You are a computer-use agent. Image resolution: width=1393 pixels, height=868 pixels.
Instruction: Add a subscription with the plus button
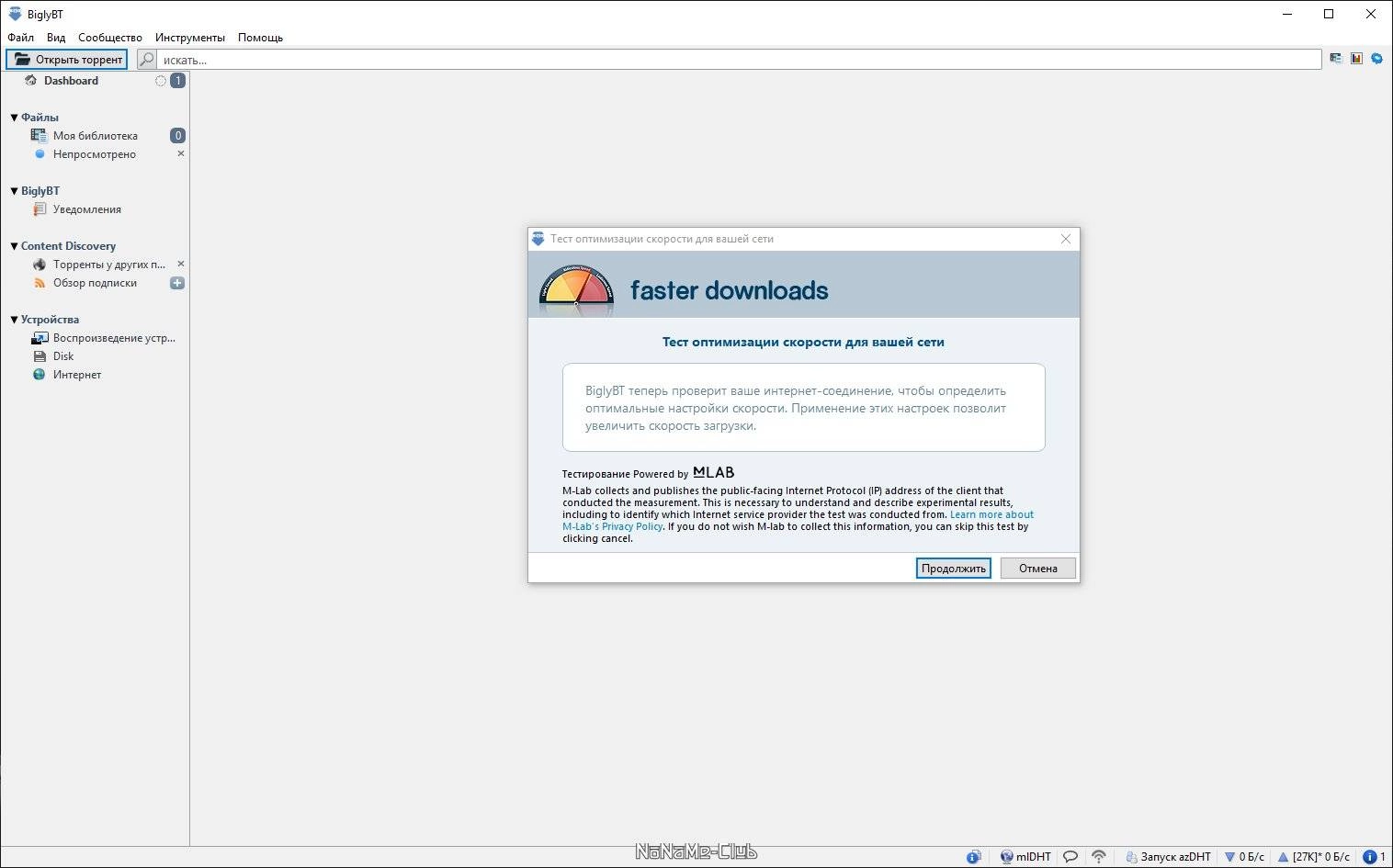[177, 283]
